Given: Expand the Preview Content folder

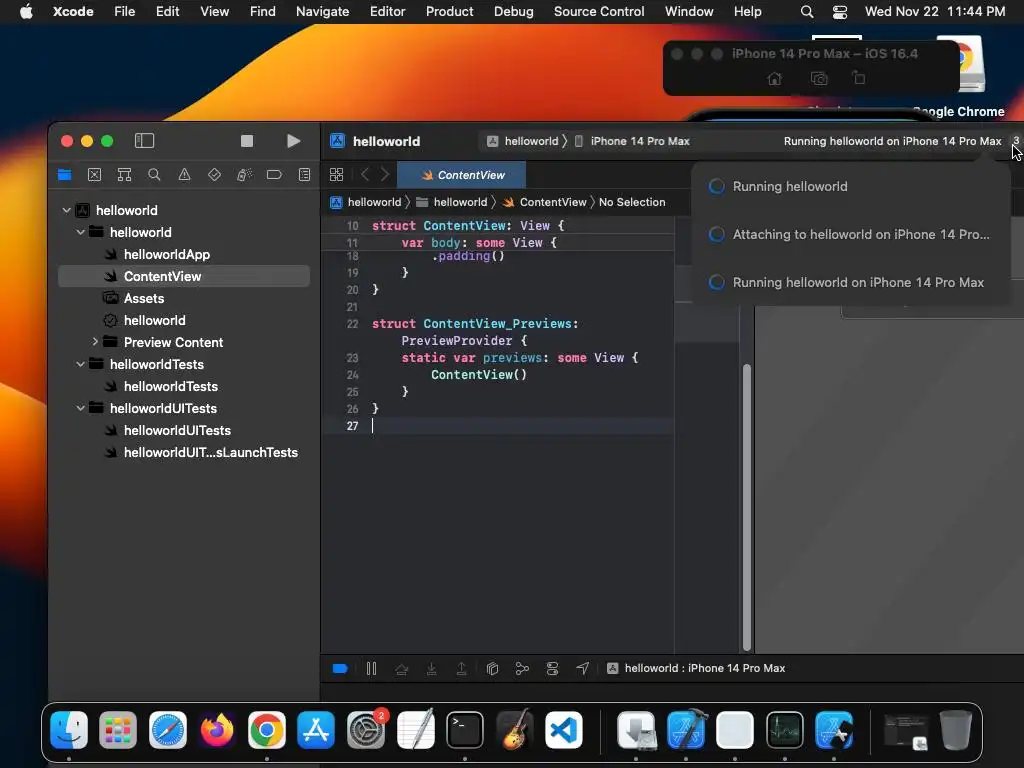Looking at the screenshot, I should pyautogui.click(x=95, y=342).
